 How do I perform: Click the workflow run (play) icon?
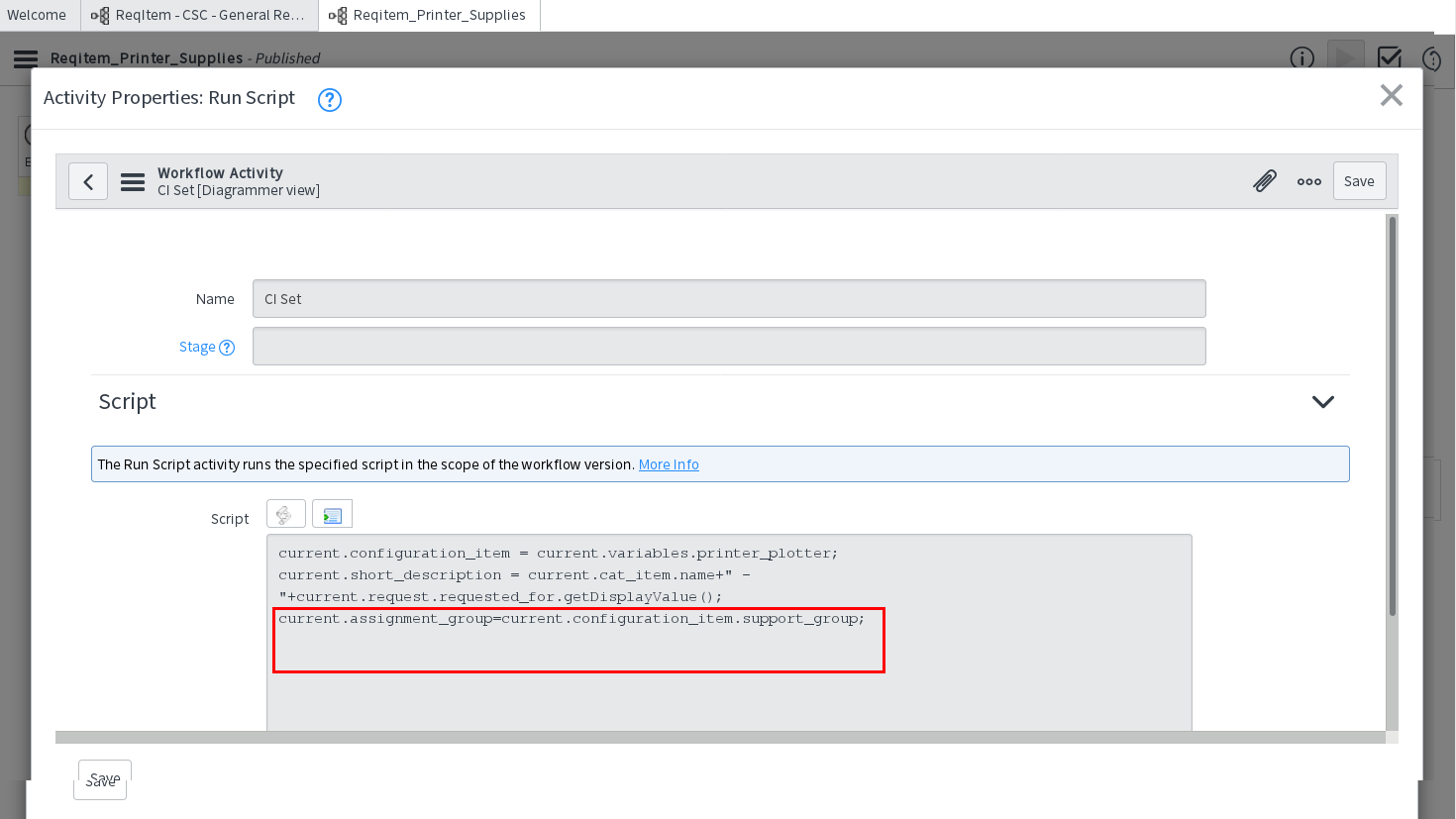(1345, 57)
